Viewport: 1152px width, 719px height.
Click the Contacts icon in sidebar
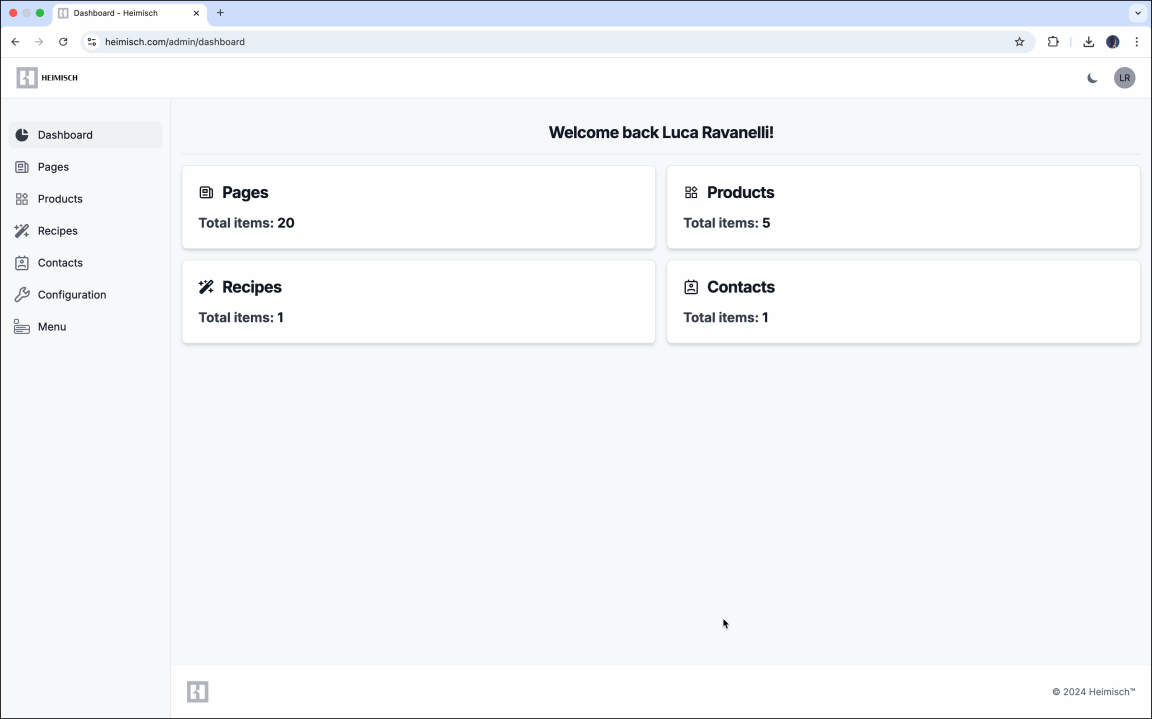pos(22,263)
